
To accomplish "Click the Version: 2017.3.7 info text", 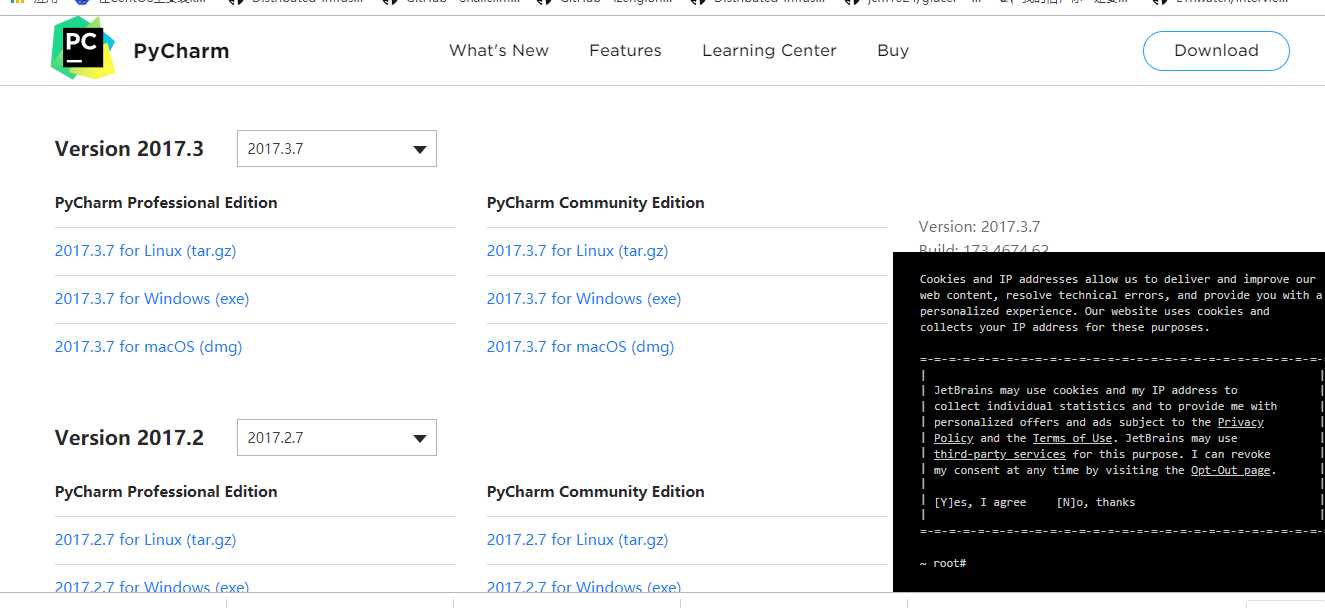I will tap(979, 227).
